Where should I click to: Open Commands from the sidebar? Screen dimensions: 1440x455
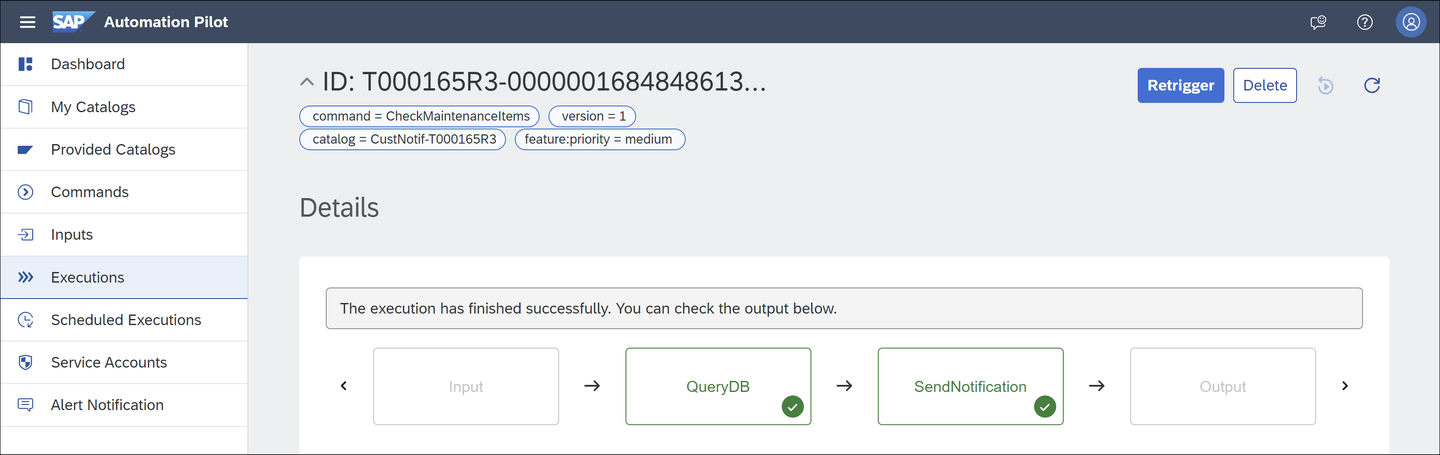(x=124, y=192)
